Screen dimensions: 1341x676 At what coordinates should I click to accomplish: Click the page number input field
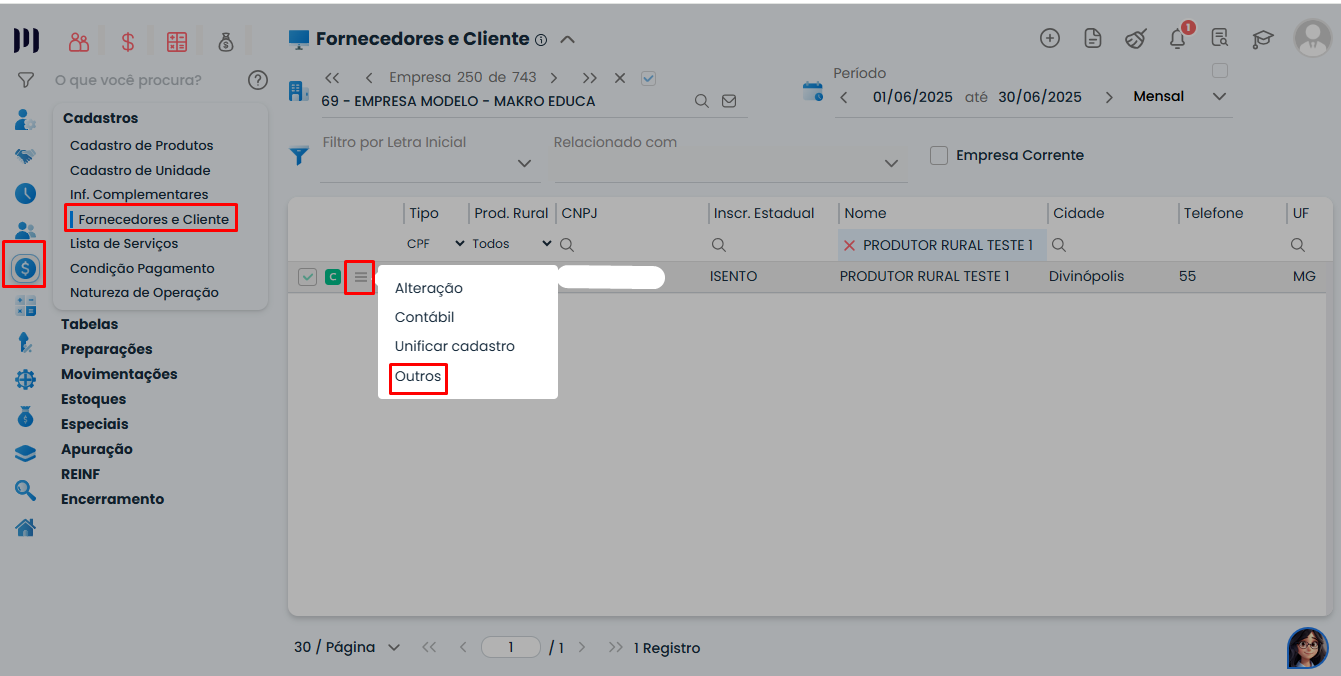pyautogui.click(x=511, y=647)
